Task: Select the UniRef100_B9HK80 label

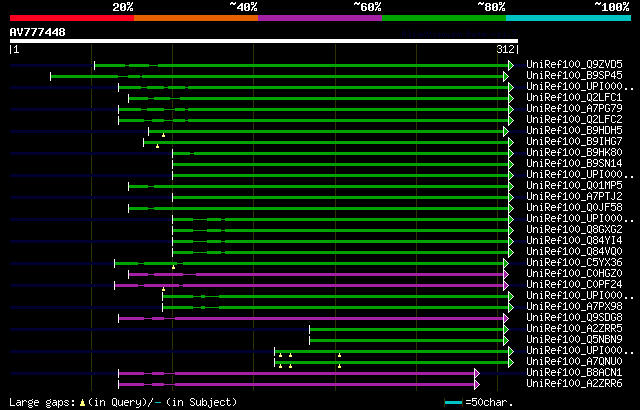Action: [574, 153]
